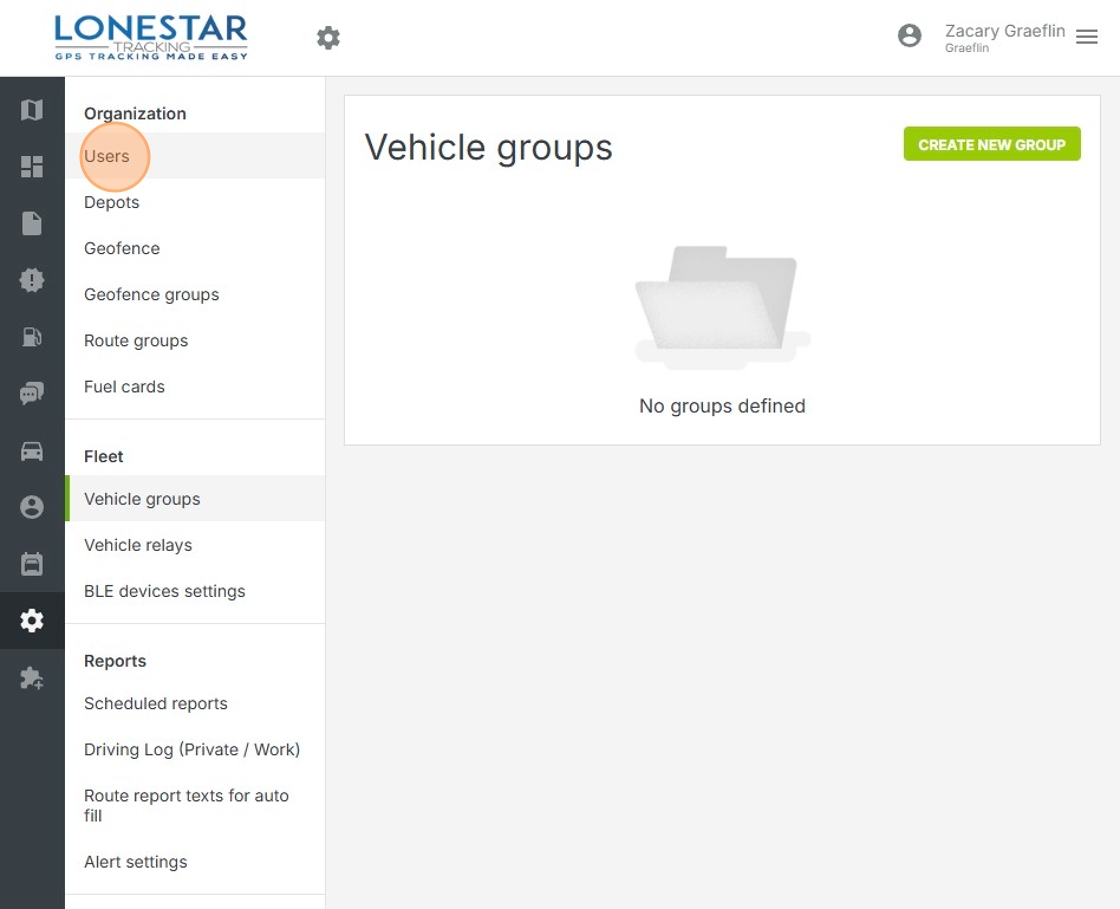
Task: Open the messages chat icon
Action: 32,394
